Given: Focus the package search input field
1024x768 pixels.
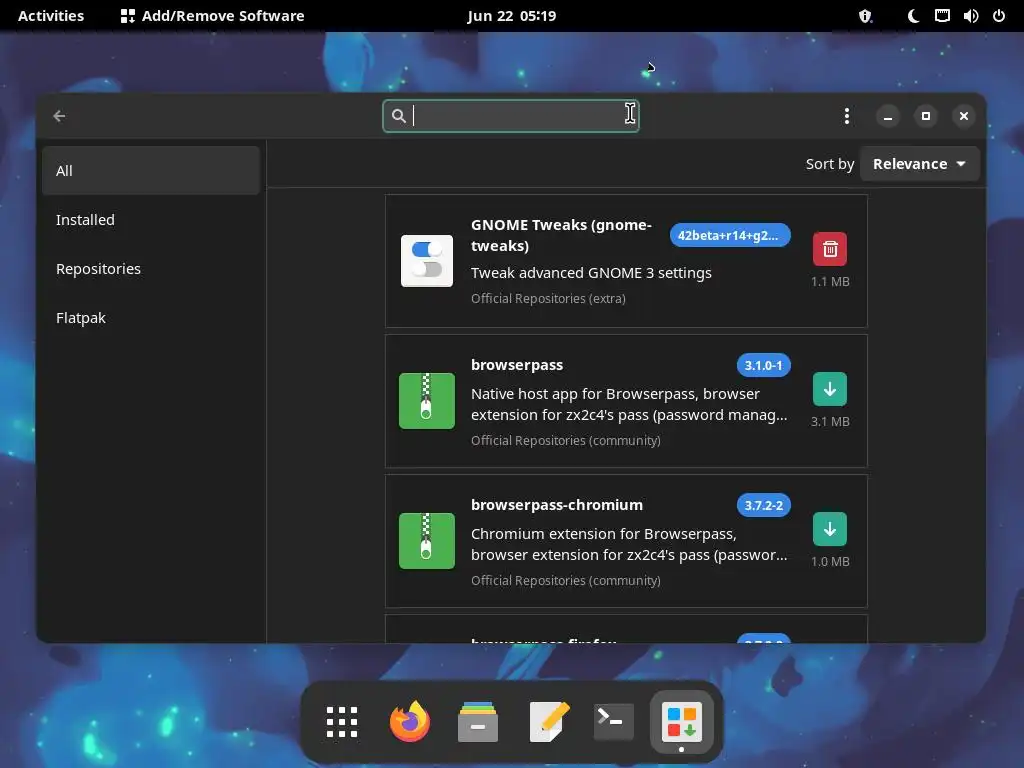Looking at the screenshot, I should tap(511, 116).
